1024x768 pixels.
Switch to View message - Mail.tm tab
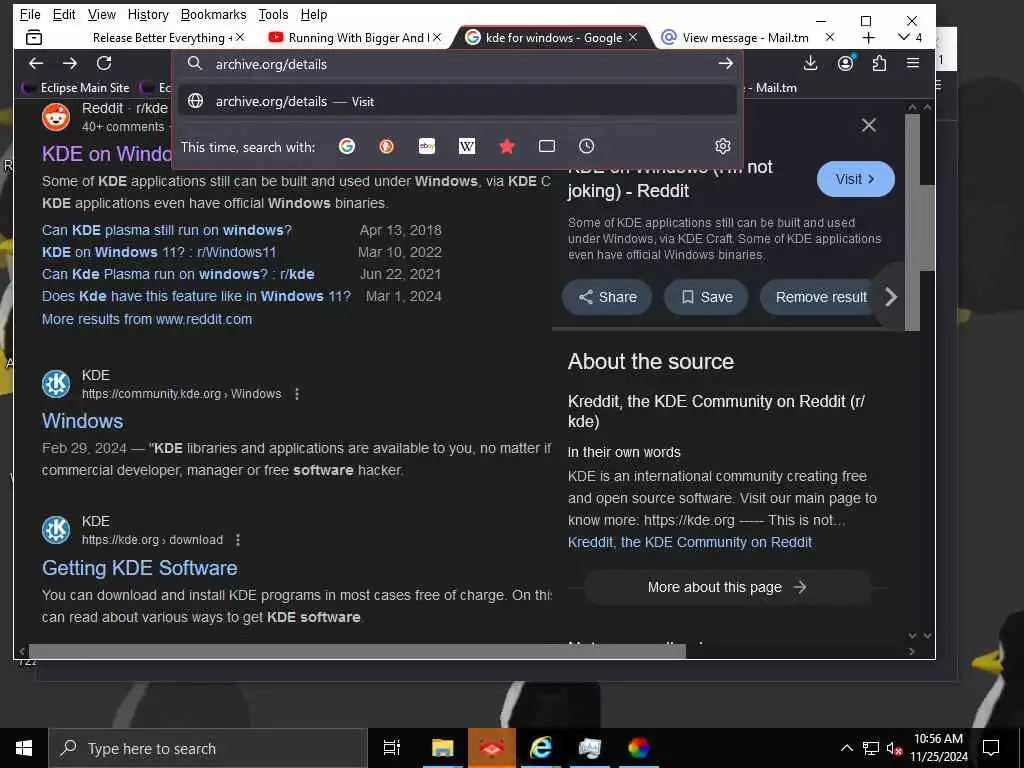(744, 38)
